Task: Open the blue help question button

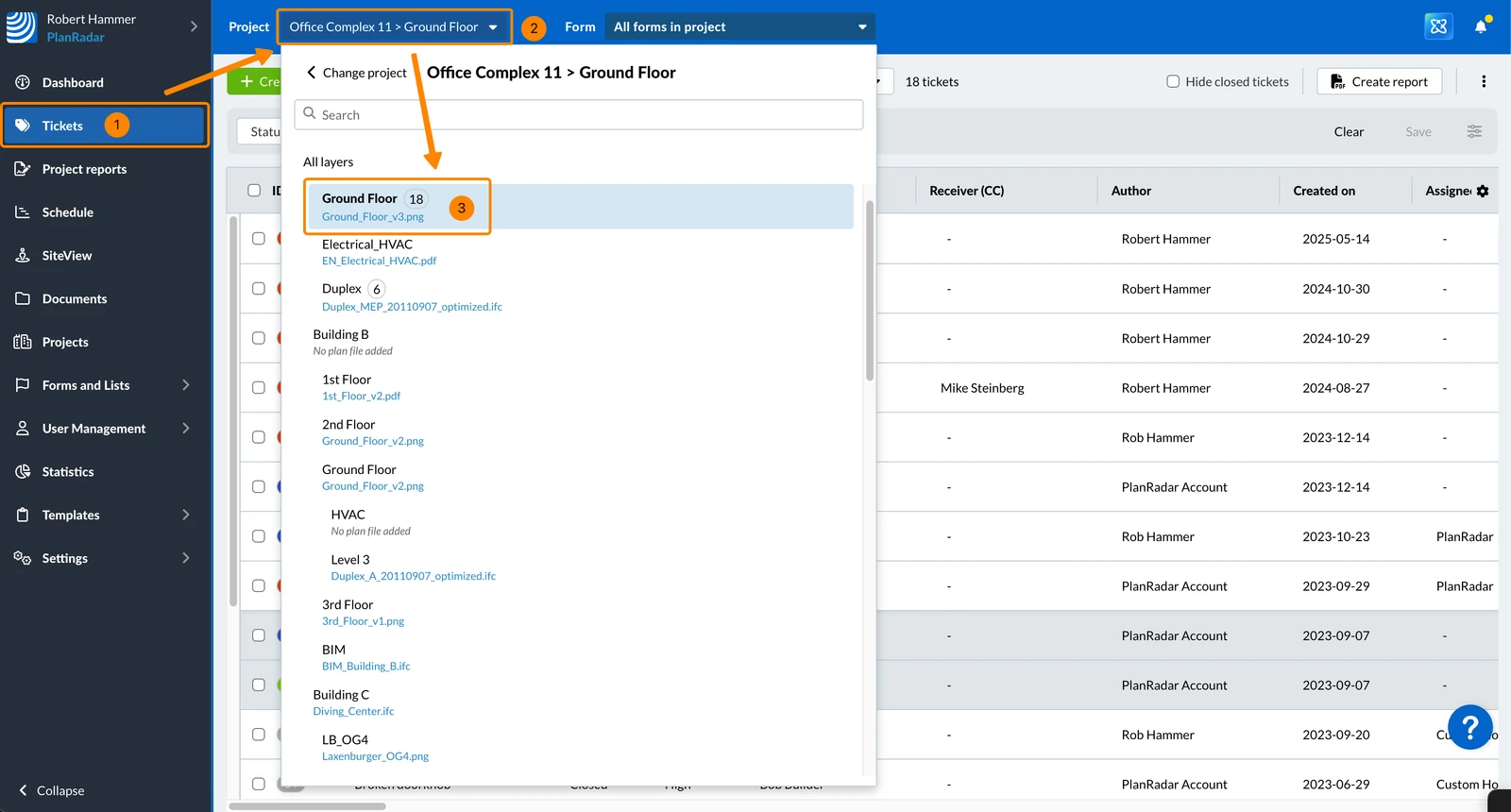Action: pos(1470,727)
